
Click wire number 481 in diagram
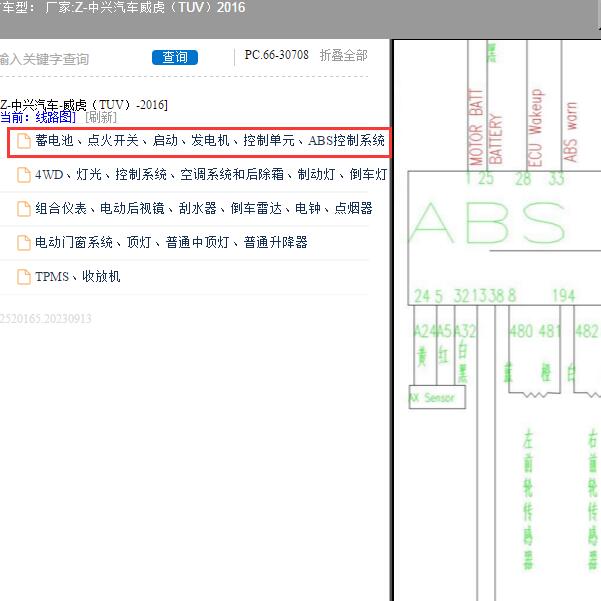click(x=550, y=331)
